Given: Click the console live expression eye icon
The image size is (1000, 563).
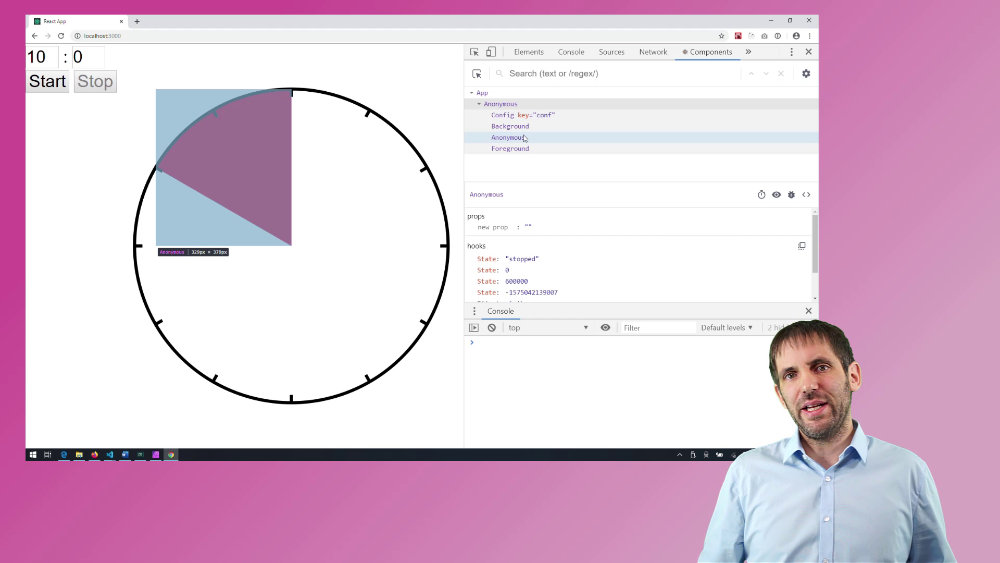Looking at the screenshot, I should click(605, 328).
